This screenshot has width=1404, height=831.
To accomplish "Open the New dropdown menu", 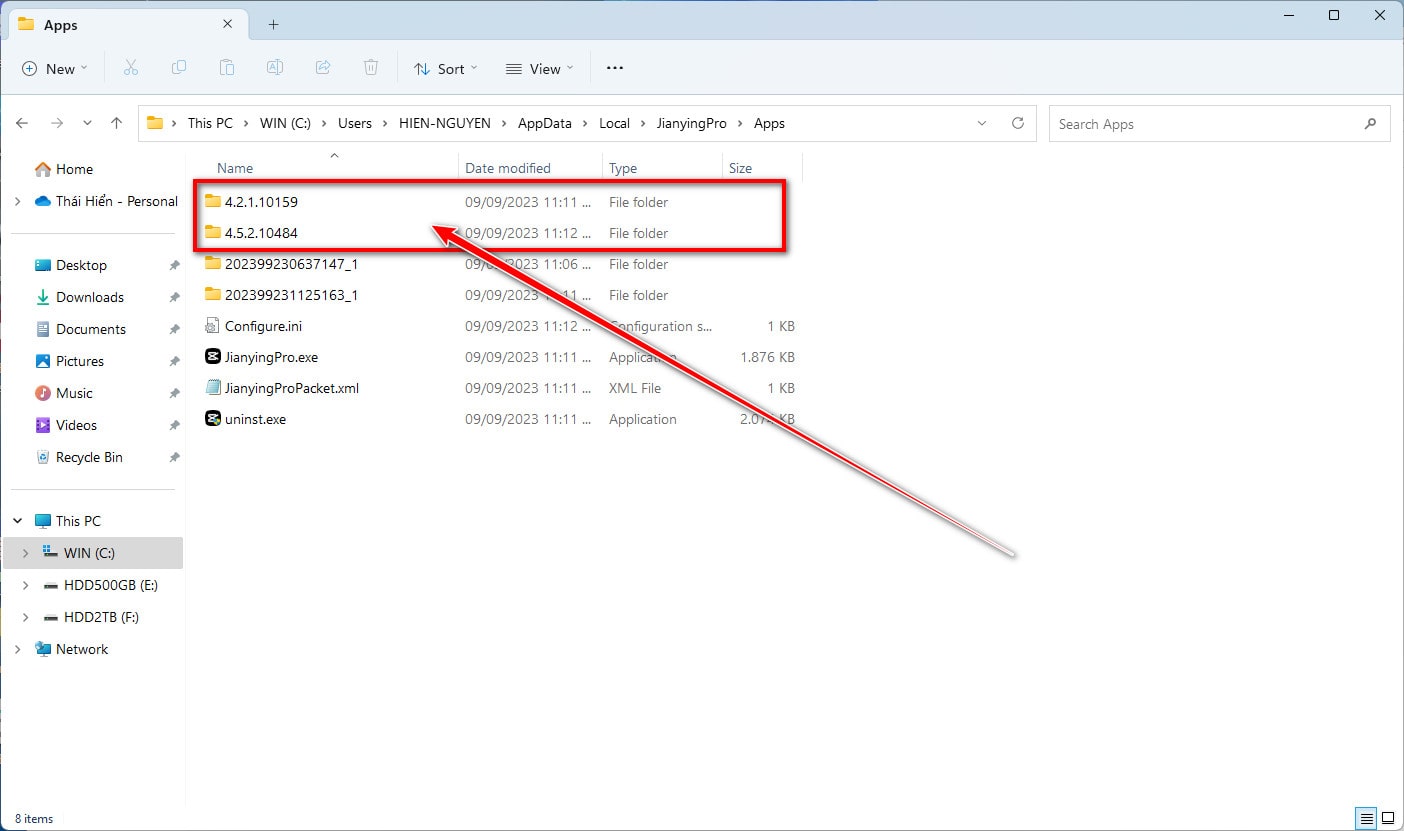I will pyautogui.click(x=54, y=68).
